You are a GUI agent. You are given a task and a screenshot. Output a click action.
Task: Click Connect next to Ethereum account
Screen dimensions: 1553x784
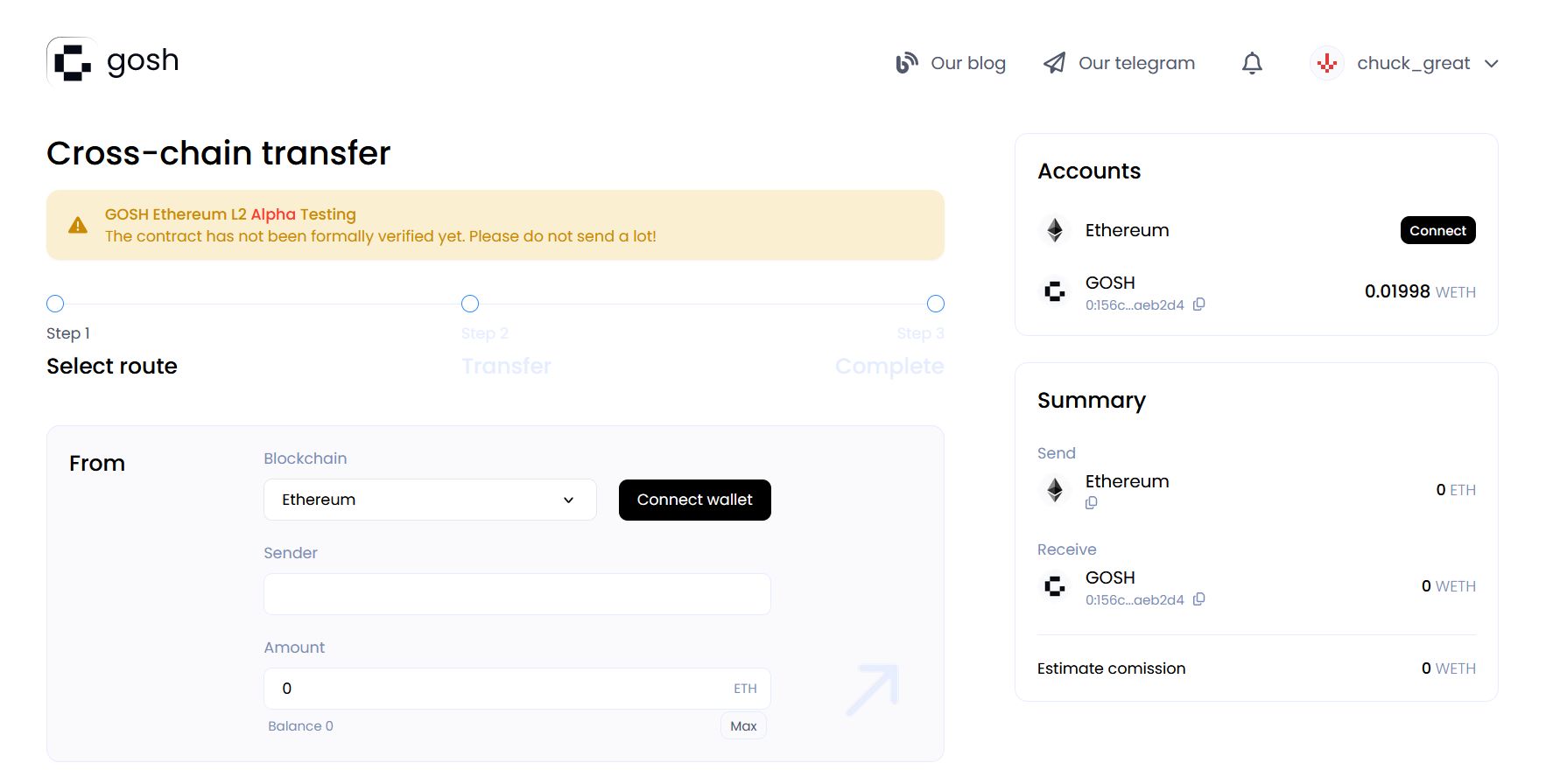point(1437,230)
